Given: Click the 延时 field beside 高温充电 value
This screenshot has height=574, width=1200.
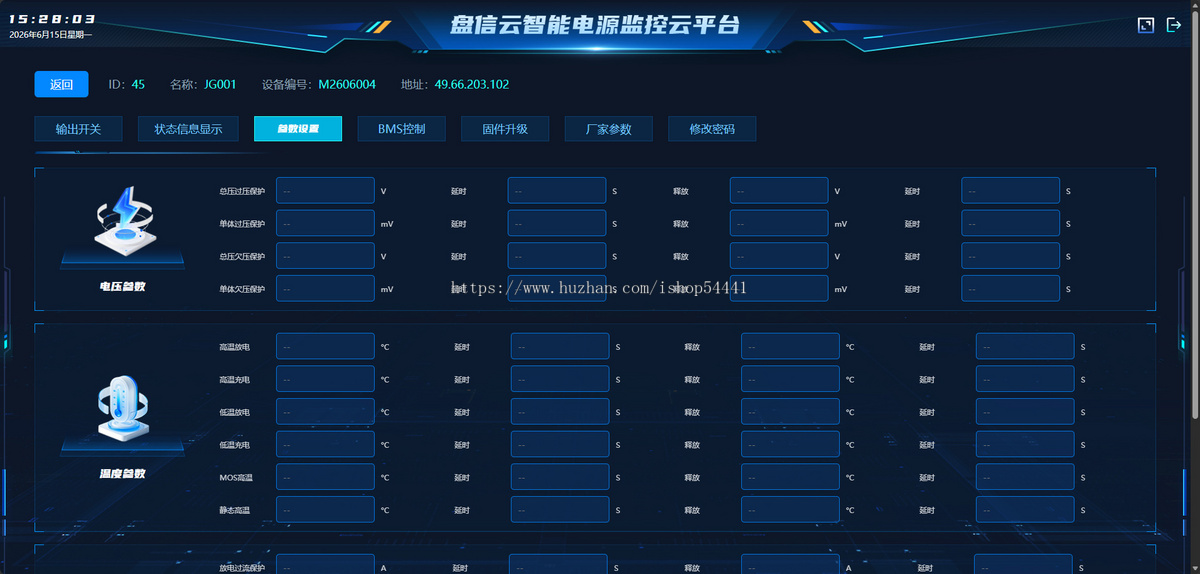Looking at the screenshot, I should click(x=560, y=379).
